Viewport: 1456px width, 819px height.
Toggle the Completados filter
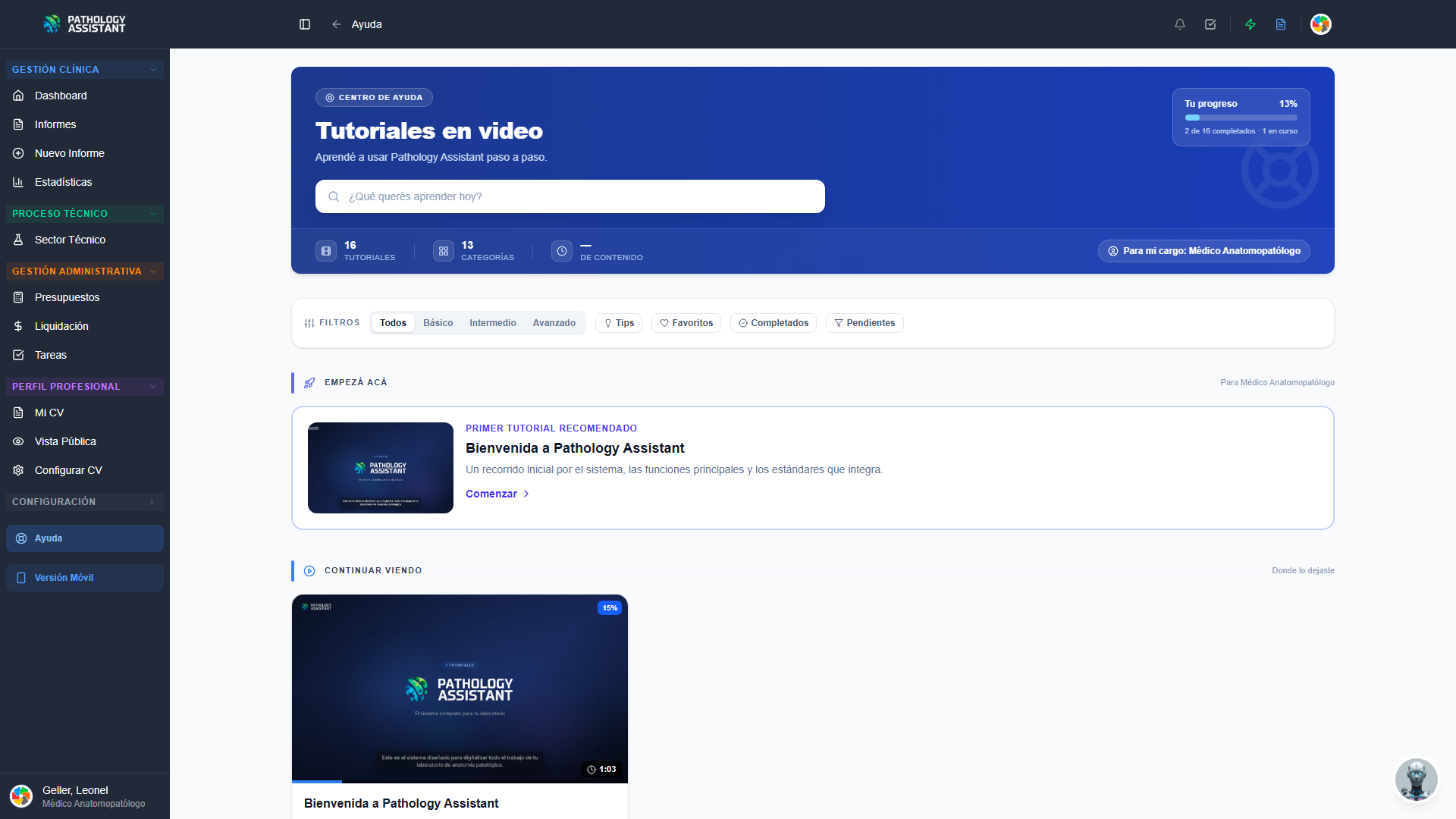(x=773, y=323)
